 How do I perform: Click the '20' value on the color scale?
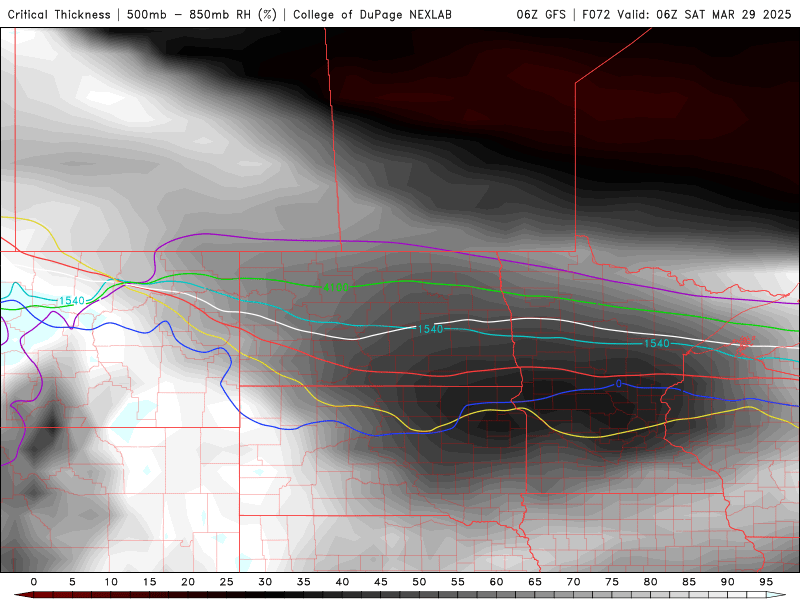coord(188,582)
